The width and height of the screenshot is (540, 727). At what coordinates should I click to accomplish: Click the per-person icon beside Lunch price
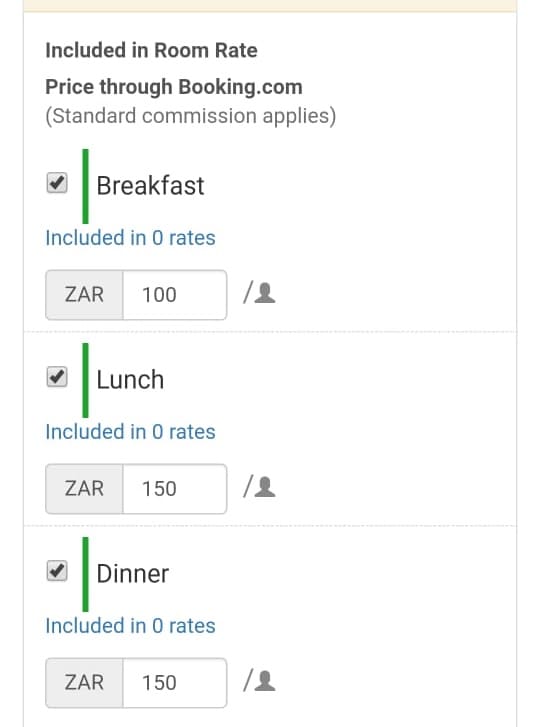[x=265, y=487]
